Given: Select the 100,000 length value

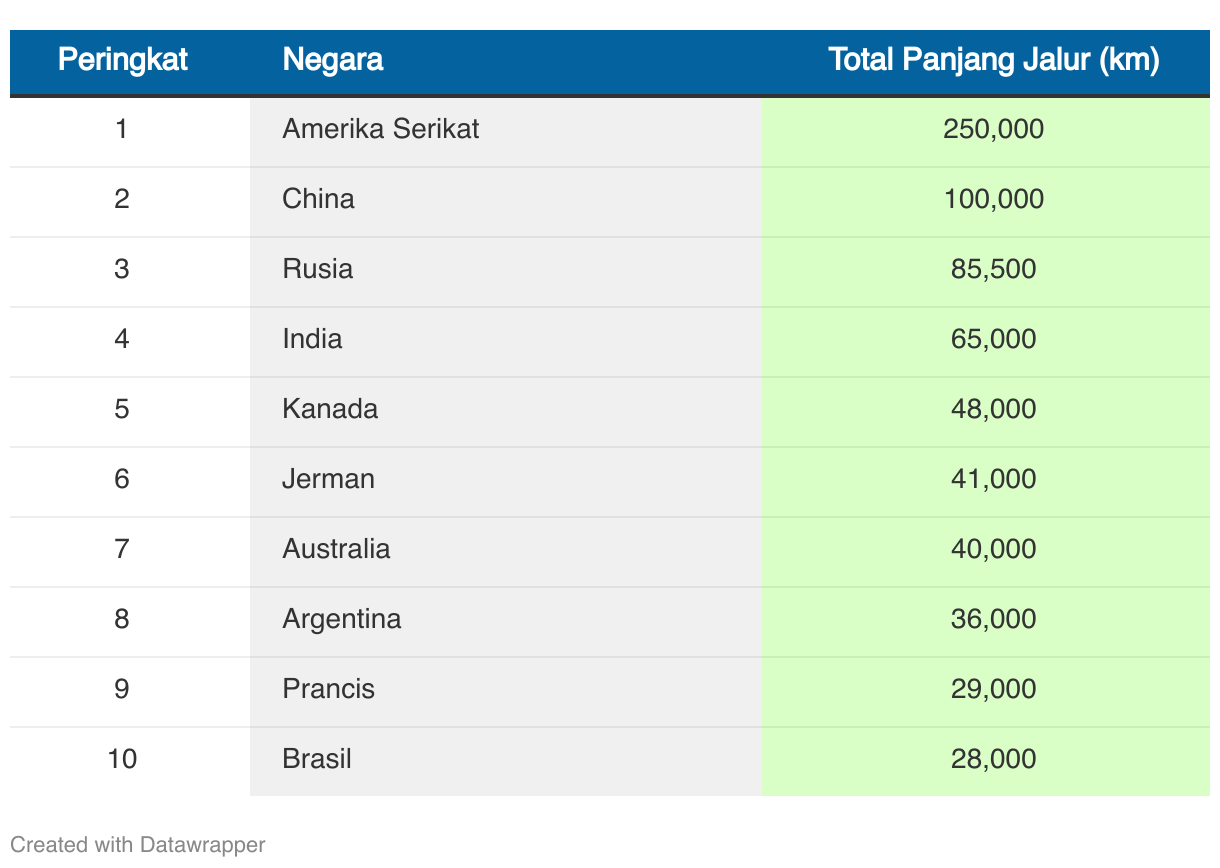Looking at the screenshot, I should [x=993, y=199].
